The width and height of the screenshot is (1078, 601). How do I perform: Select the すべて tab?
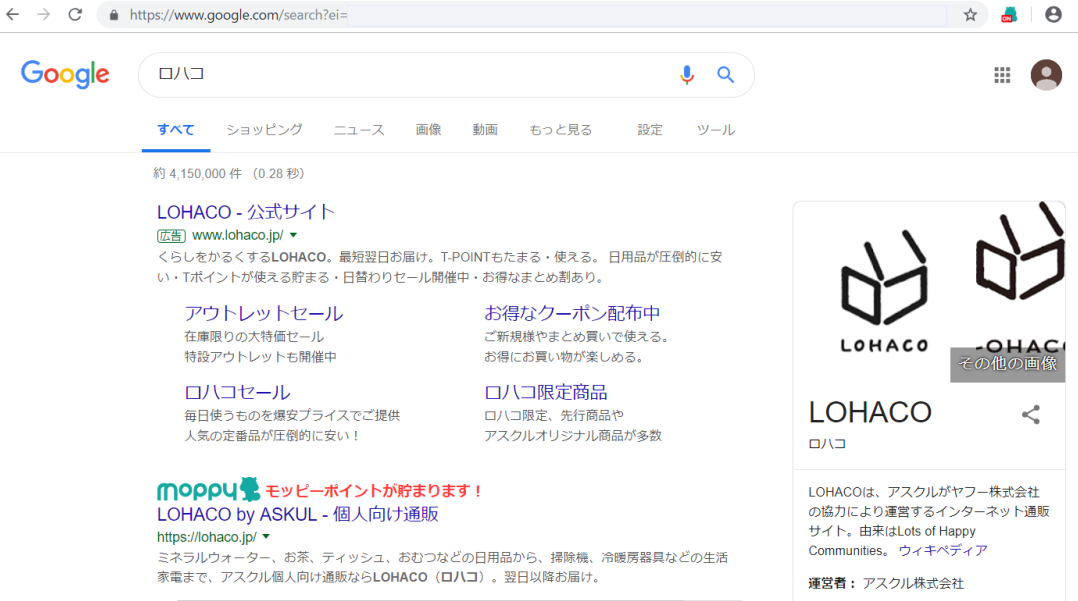pyautogui.click(x=176, y=130)
